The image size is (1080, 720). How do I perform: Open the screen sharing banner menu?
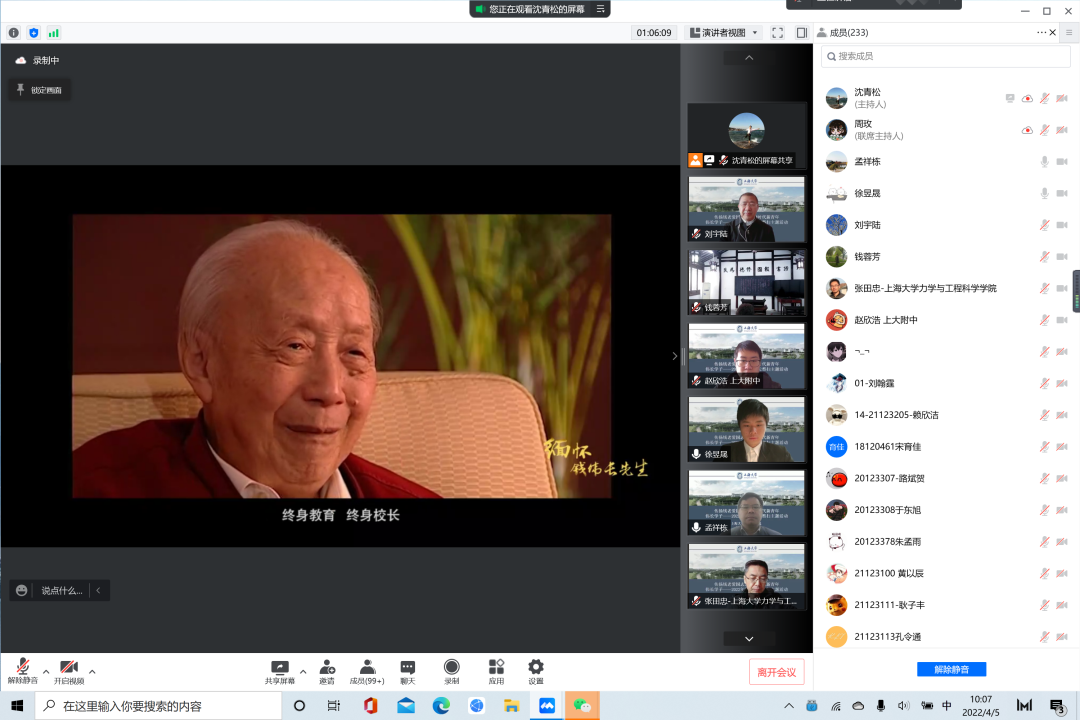601,9
